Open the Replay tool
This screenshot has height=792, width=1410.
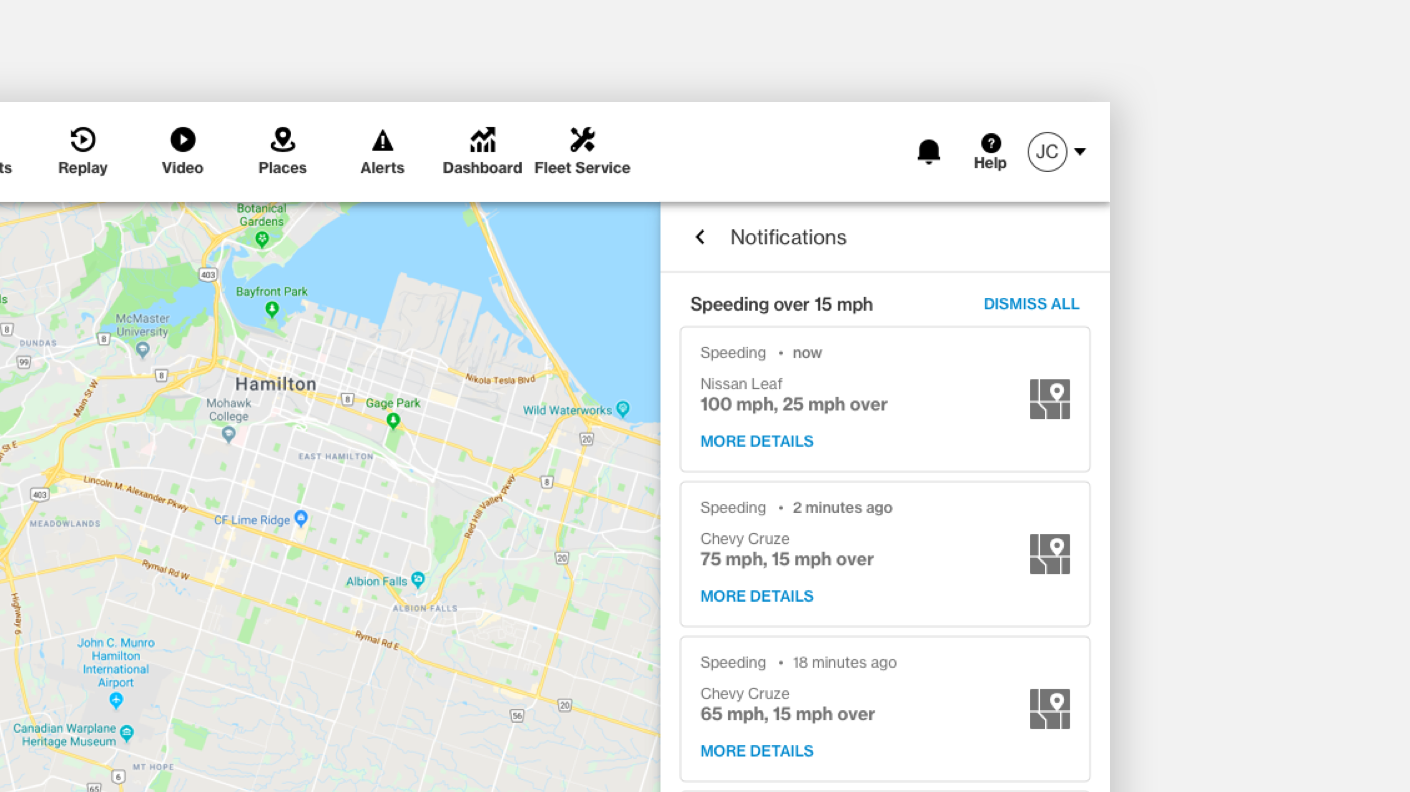pos(83,151)
